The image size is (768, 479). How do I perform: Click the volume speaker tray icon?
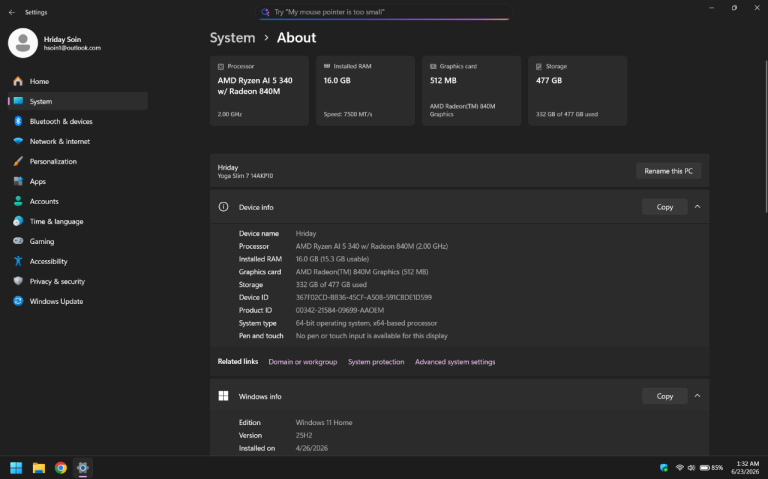[x=692, y=468]
